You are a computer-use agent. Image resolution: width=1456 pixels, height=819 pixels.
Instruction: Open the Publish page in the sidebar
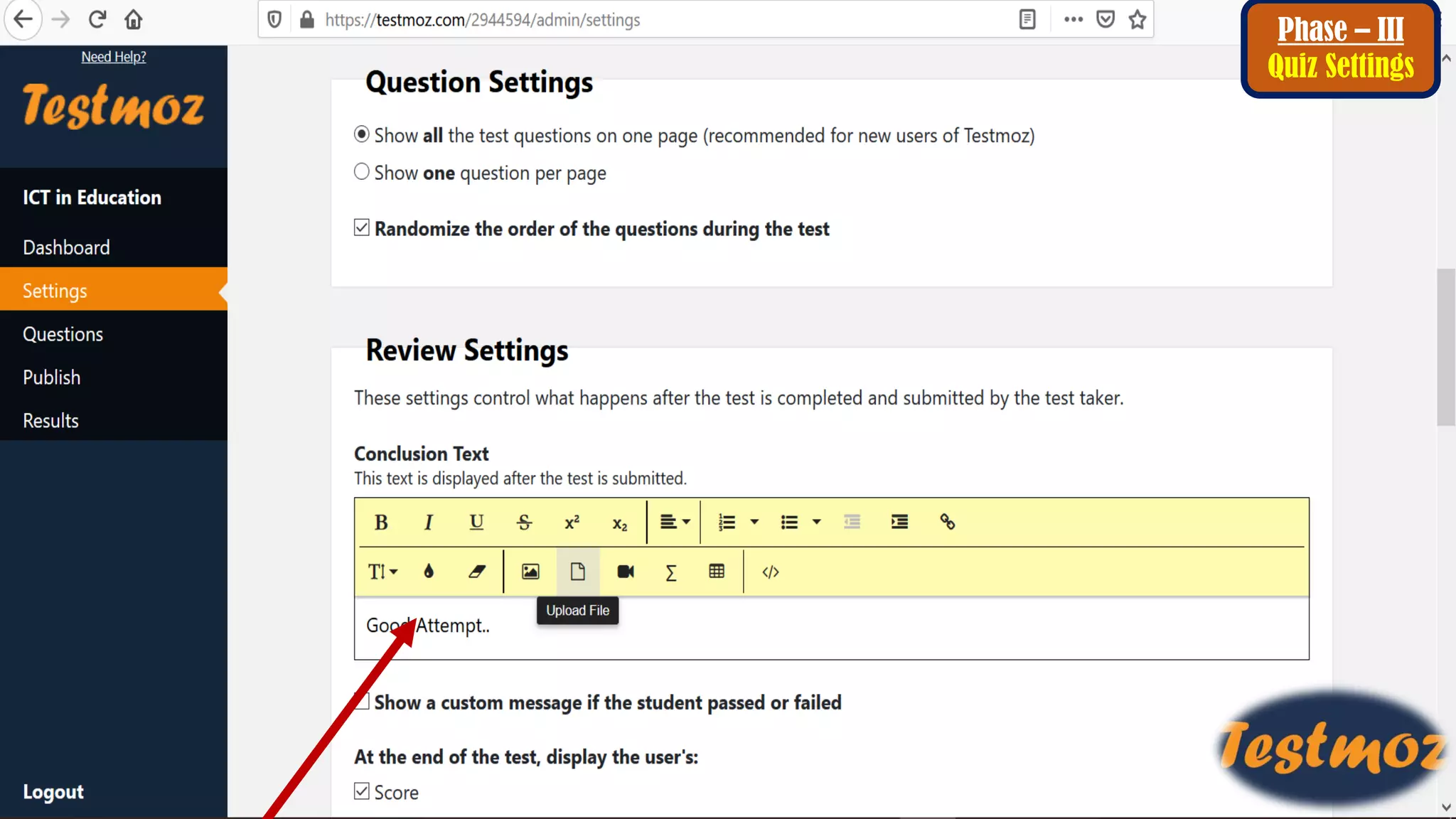tap(51, 378)
